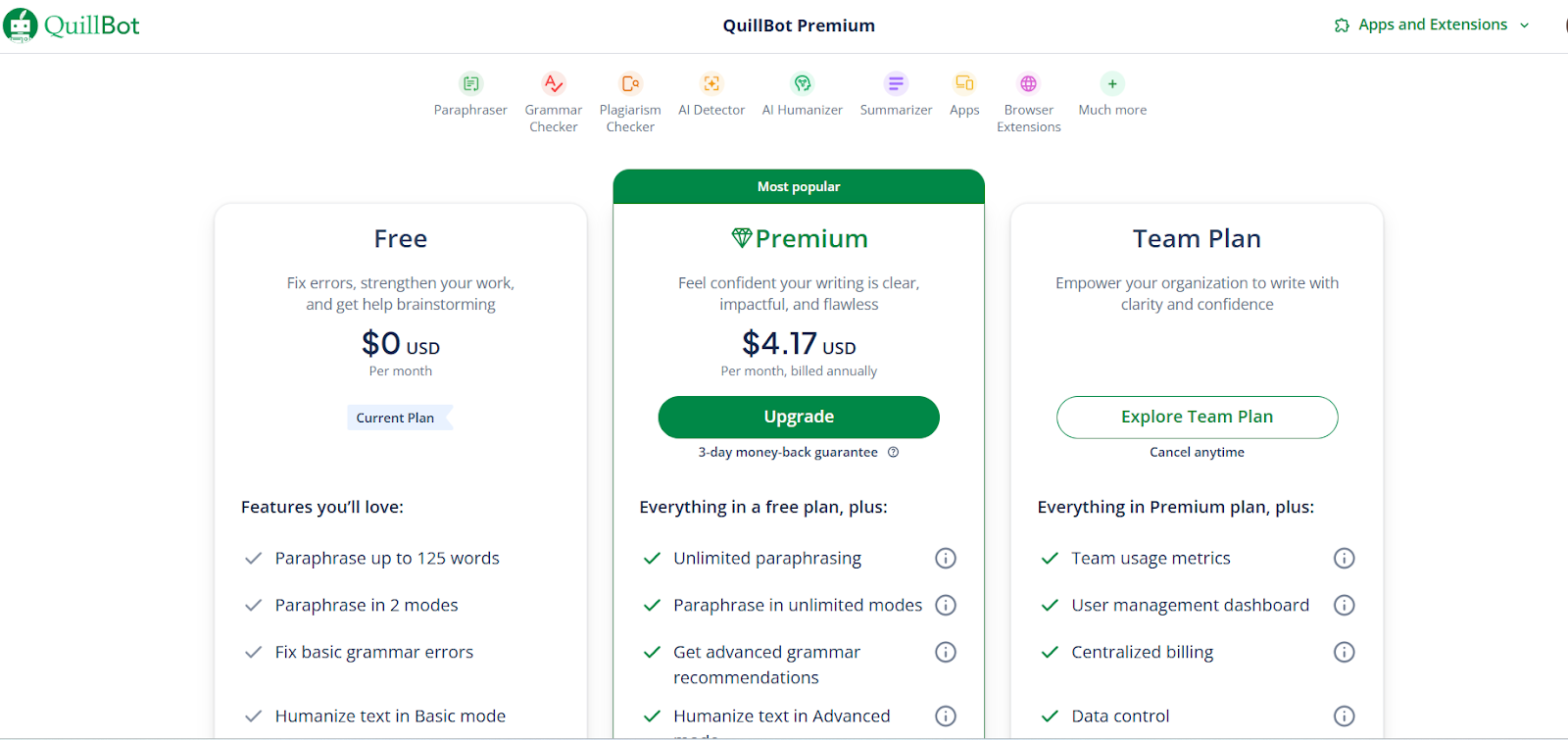Viewport: 1568px width, 740px height.
Task: Click the Browser Extensions globe icon
Action: click(x=1027, y=83)
